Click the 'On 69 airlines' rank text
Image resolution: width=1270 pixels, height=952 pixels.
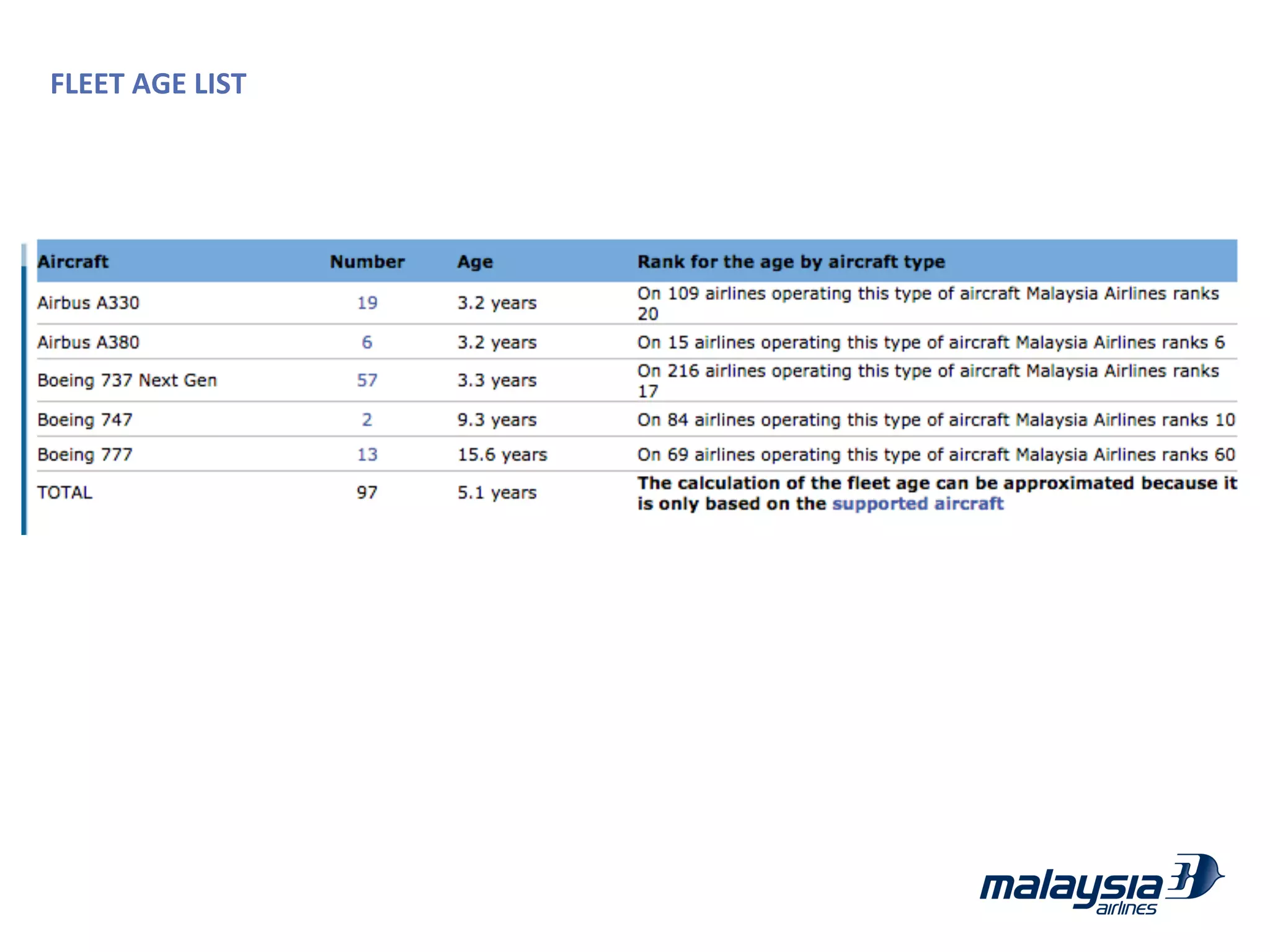coord(936,454)
